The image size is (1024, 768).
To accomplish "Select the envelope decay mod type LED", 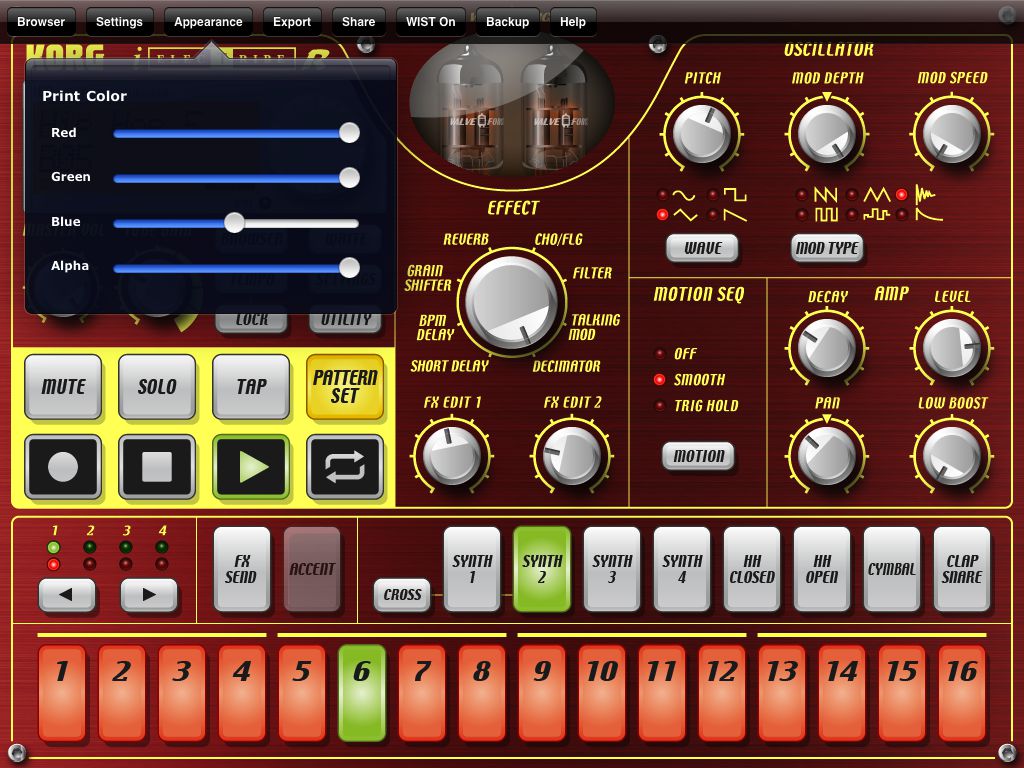I will coord(902,214).
